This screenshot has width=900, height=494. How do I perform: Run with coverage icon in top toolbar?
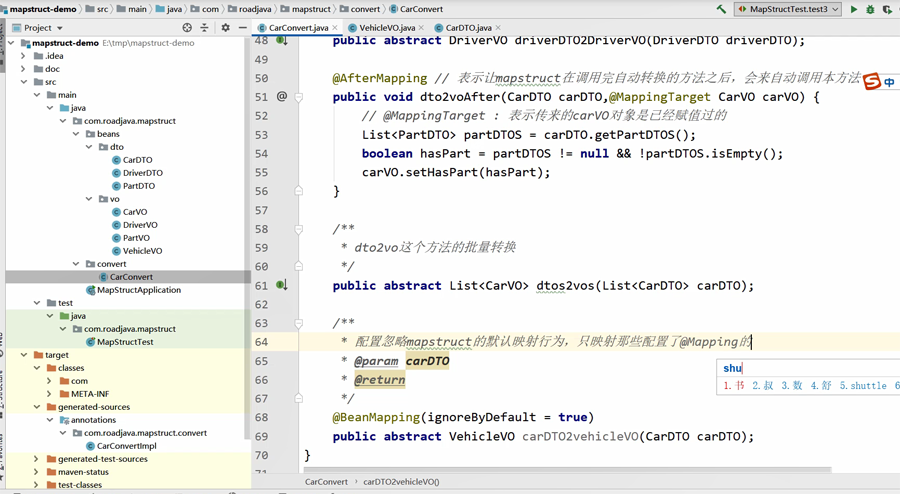coord(887,9)
